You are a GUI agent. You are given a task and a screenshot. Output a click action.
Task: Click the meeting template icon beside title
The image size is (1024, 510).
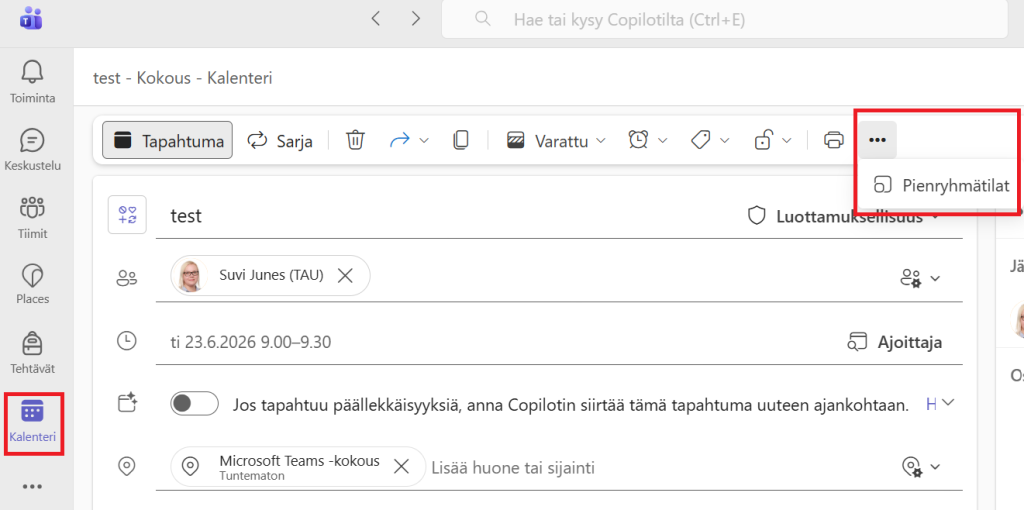click(127, 215)
